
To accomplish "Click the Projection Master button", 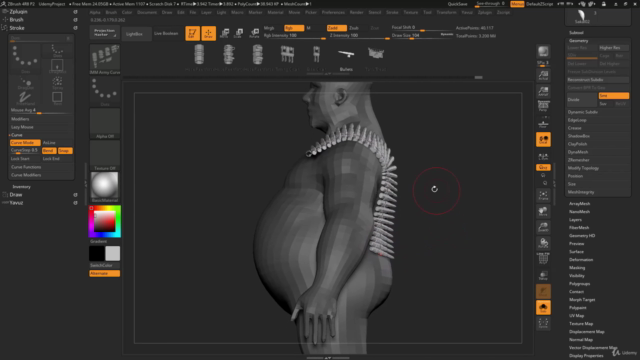I will pos(104,33).
